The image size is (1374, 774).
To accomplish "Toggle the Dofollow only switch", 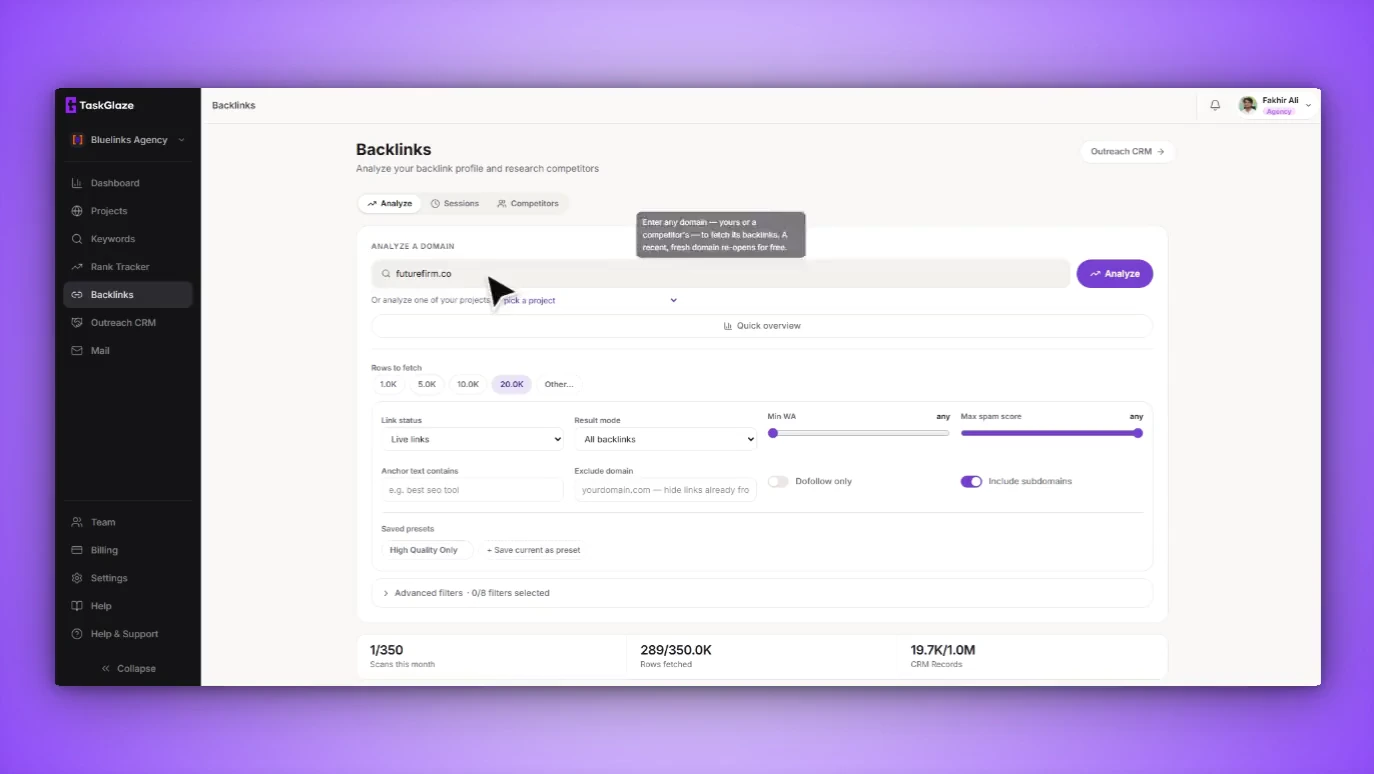I will (778, 481).
